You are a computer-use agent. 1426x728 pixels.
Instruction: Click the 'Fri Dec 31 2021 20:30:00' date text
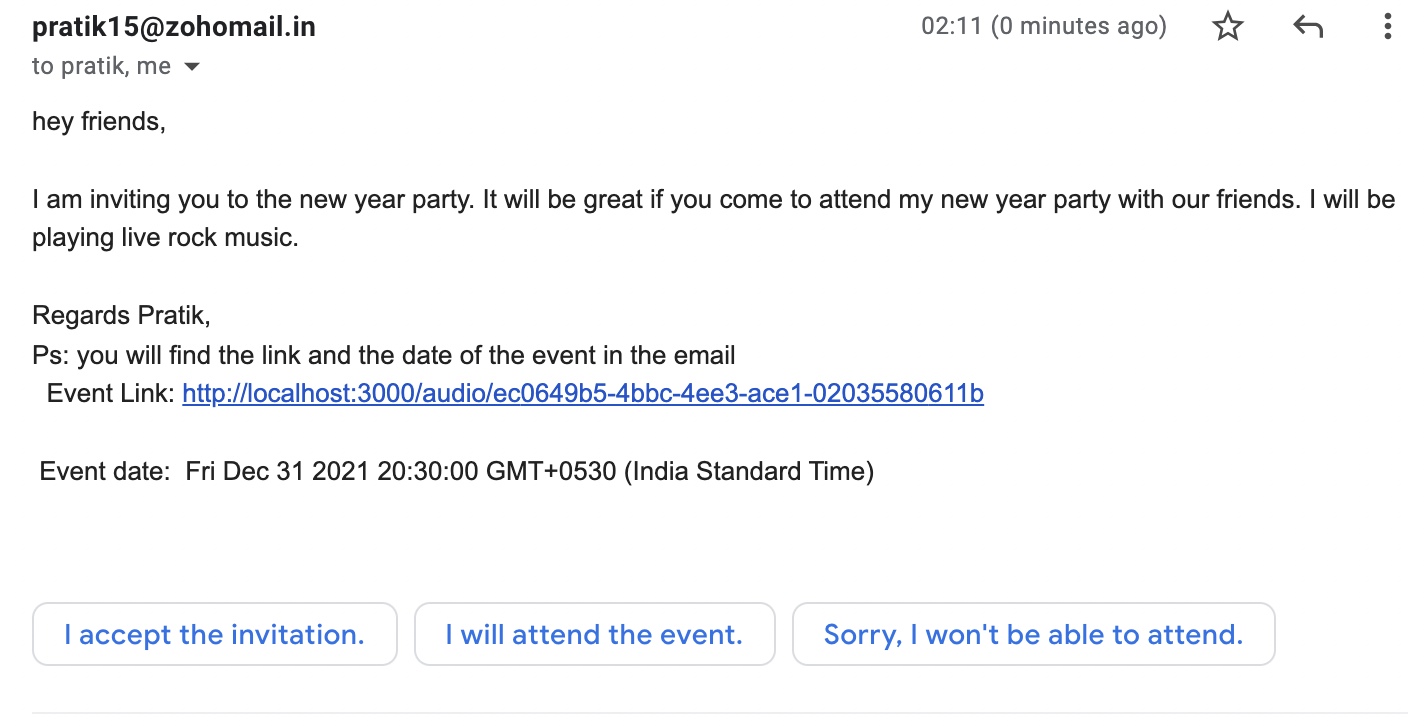[332, 471]
